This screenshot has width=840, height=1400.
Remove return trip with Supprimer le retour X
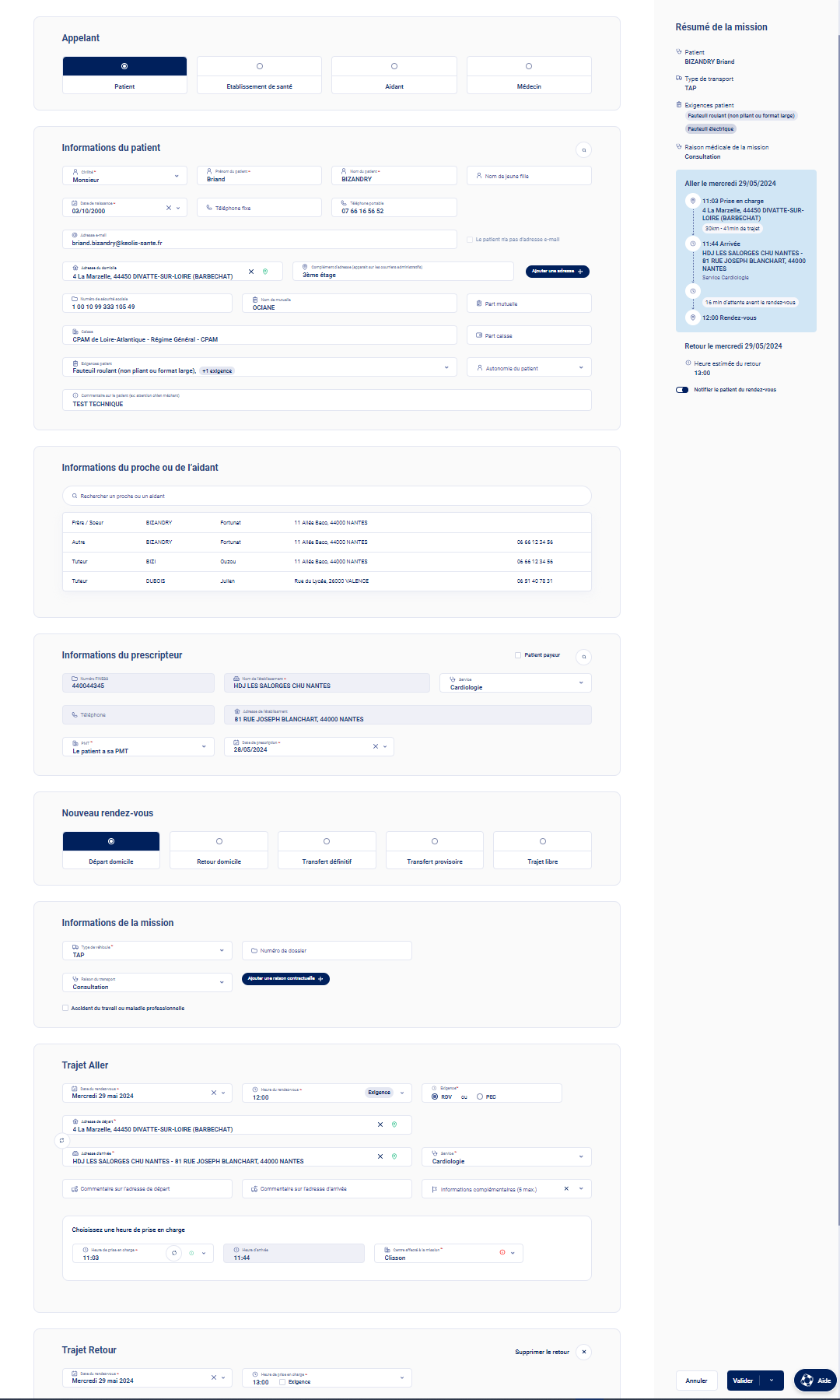click(584, 1352)
